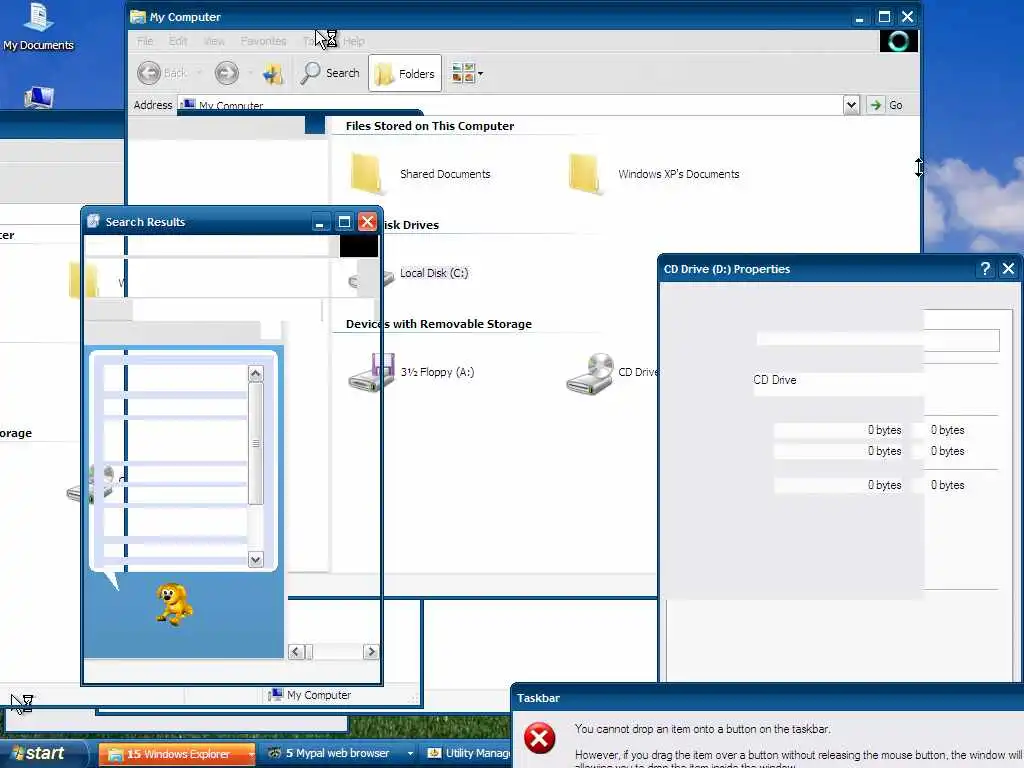This screenshot has width=1024, height=768.
Task: Click the Go button
Action: click(886, 104)
